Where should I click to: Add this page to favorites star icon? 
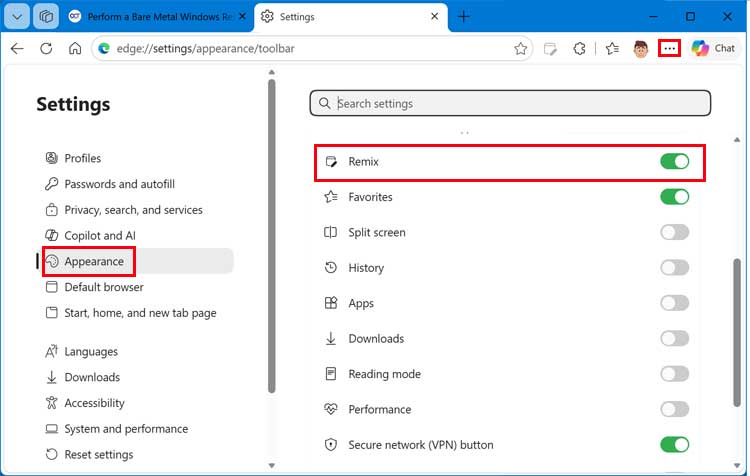click(520, 48)
